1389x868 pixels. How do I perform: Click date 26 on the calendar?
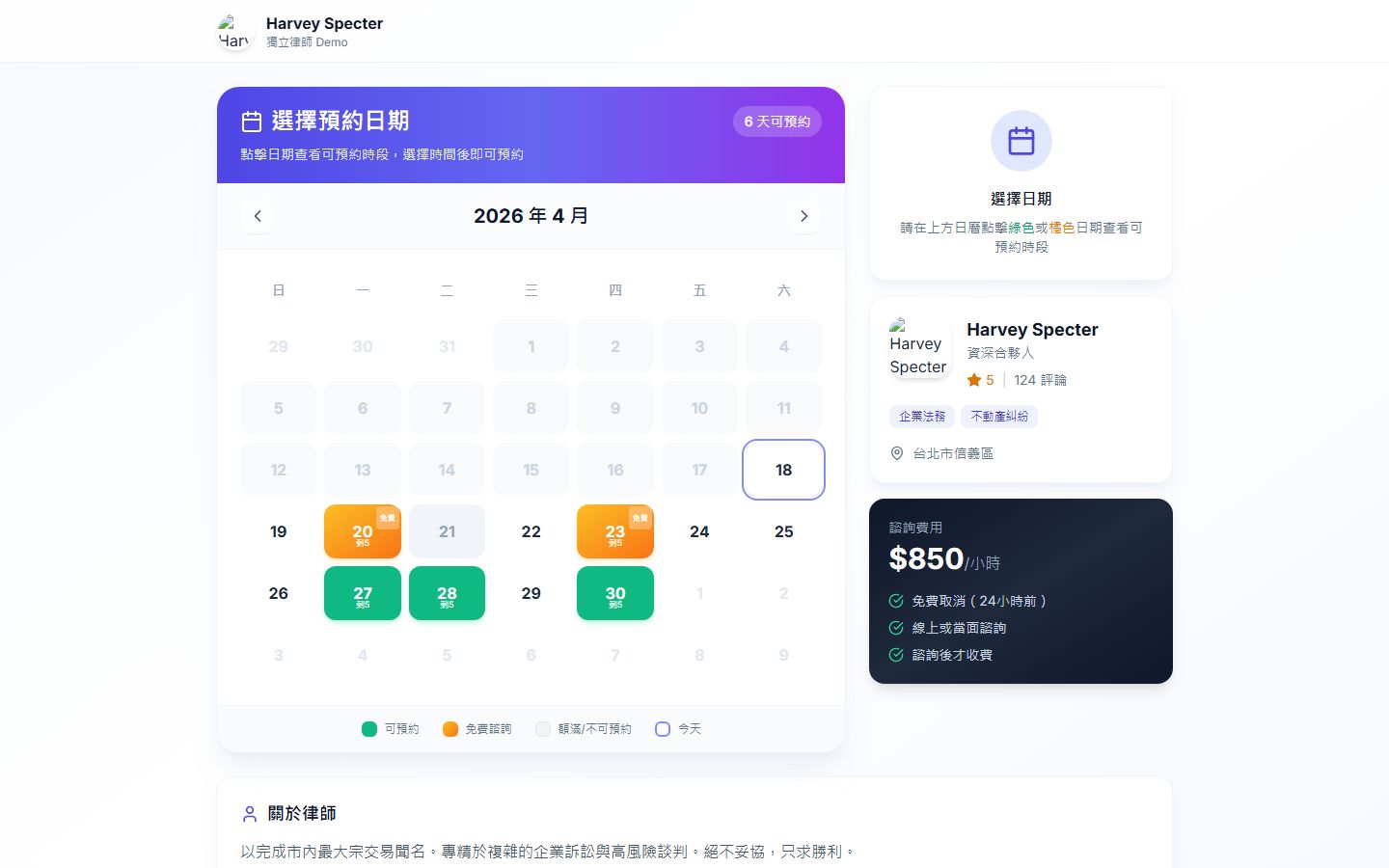pyautogui.click(x=279, y=593)
